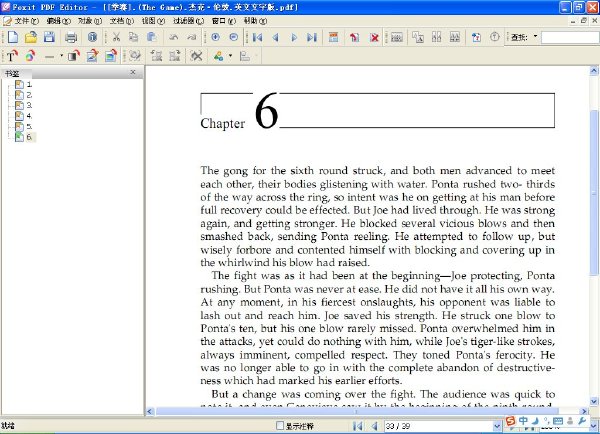
Task: Open the page number 33 / 39 dropdown
Action: click(497, 426)
